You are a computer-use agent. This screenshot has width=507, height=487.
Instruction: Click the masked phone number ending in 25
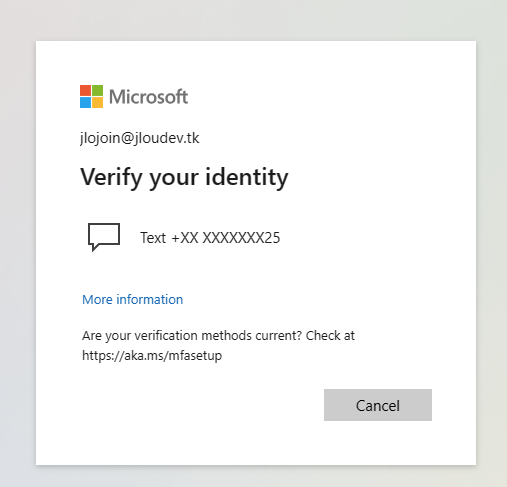226,238
